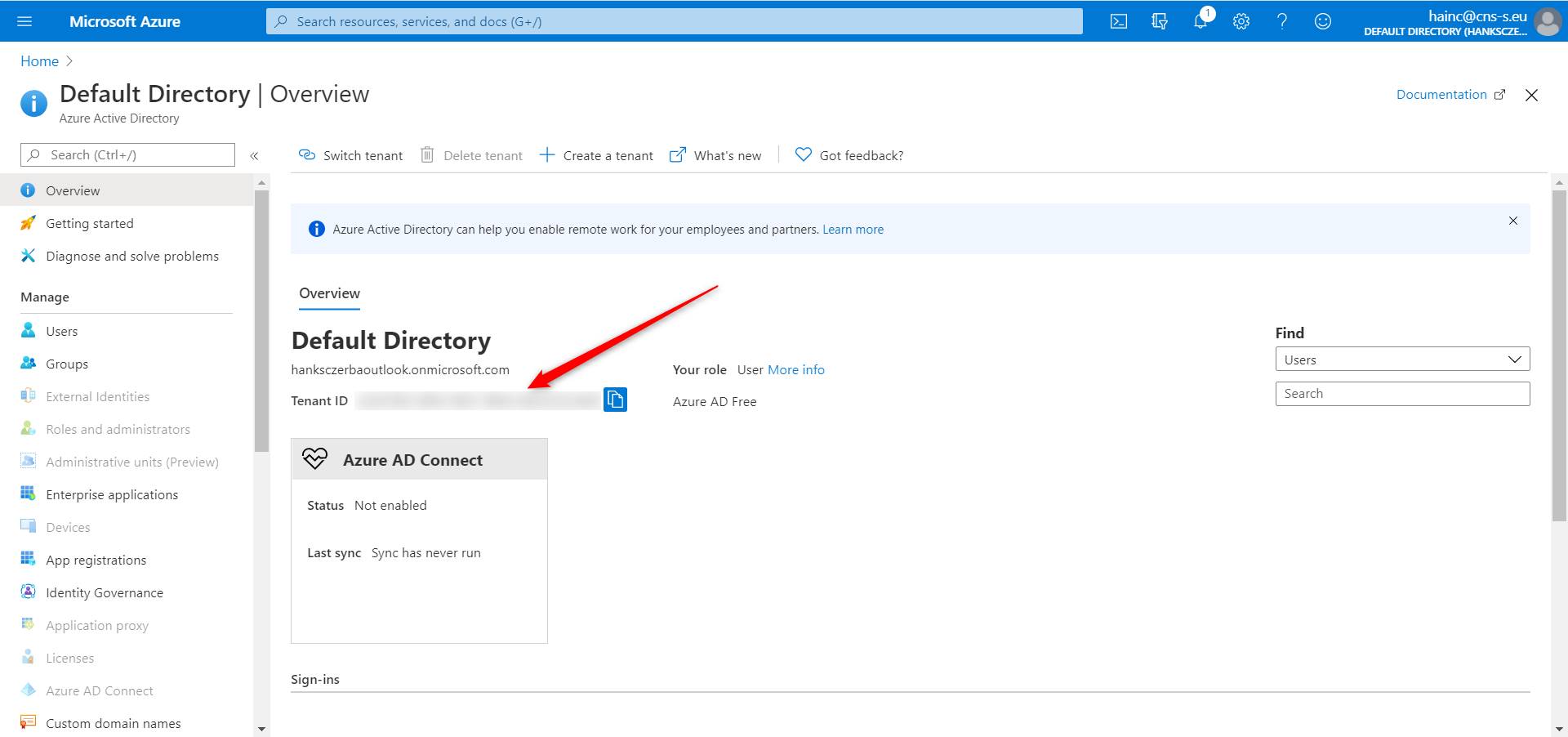Open portal settings gear
Image resolution: width=1568 pixels, height=737 pixels.
[x=1241, y=21]
